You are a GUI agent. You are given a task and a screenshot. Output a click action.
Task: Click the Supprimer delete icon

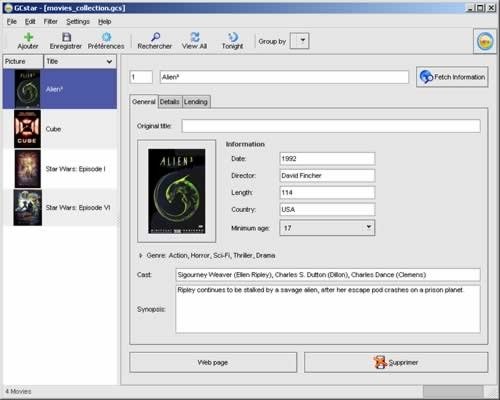[x=380, y=362]
